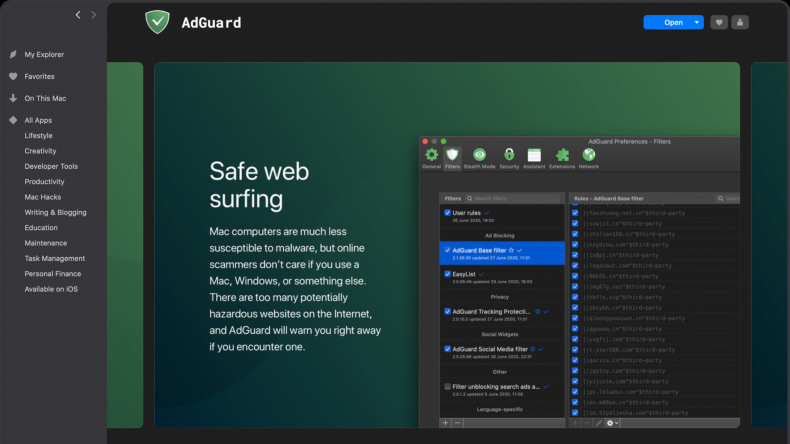Click the AdGuard green shield logo

(x=157, y=22)
